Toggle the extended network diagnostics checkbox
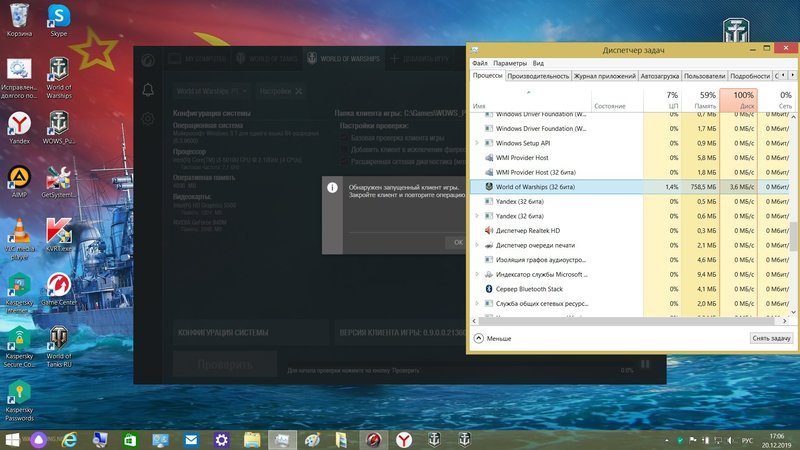Viewport: 800px width, 450px height. (x=345, y=160)
